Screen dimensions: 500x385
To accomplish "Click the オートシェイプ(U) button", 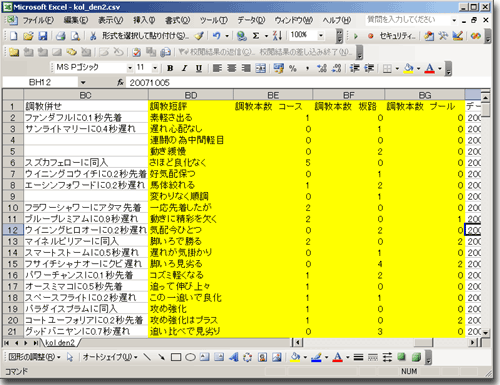I will click(110, 357).
